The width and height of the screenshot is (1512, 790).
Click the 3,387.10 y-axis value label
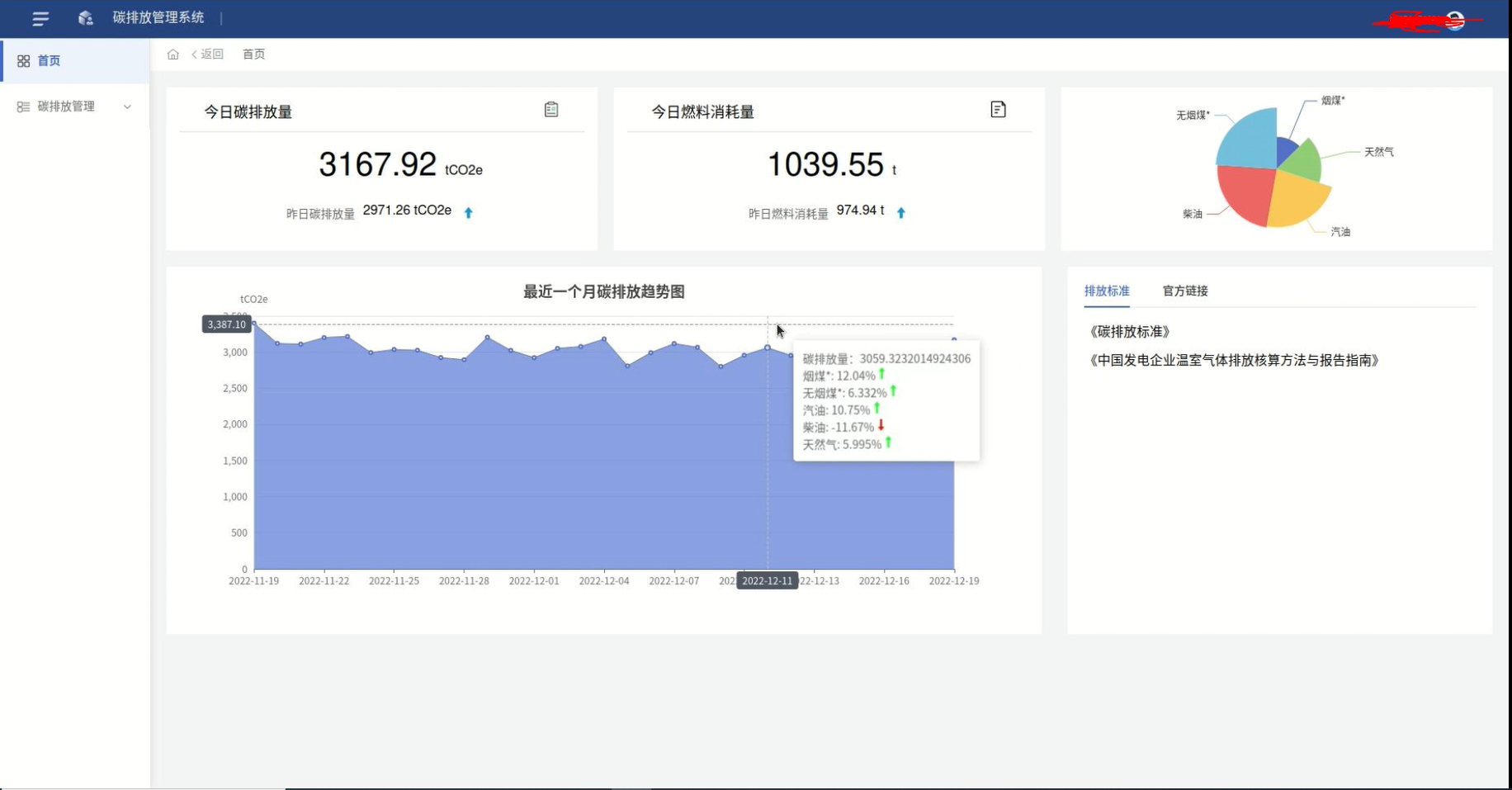(226, 324)
